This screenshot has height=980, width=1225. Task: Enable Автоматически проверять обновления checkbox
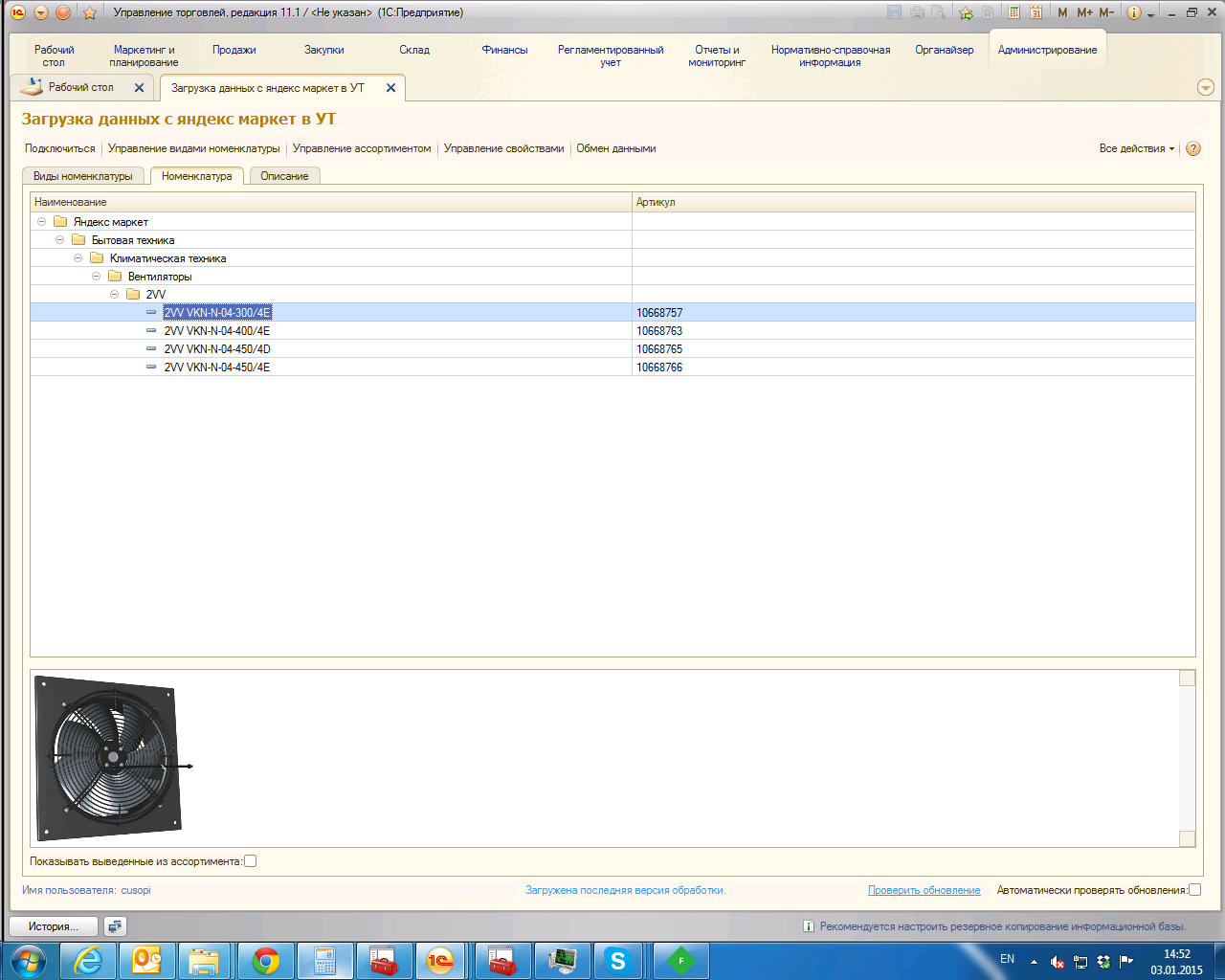click(1194, 890)
